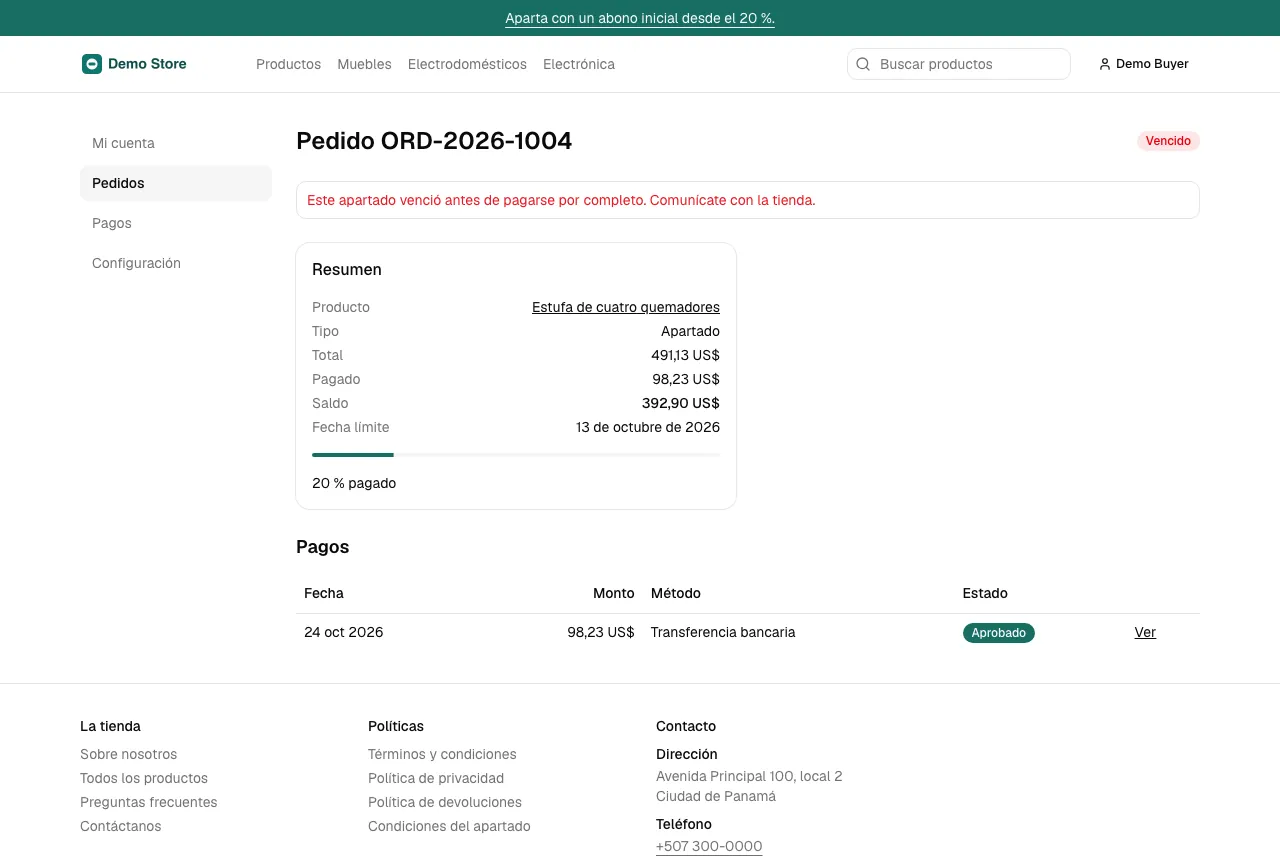Open Condiciones del apartado link
This screenshot has width=1280, height=860.
point(449,826)
